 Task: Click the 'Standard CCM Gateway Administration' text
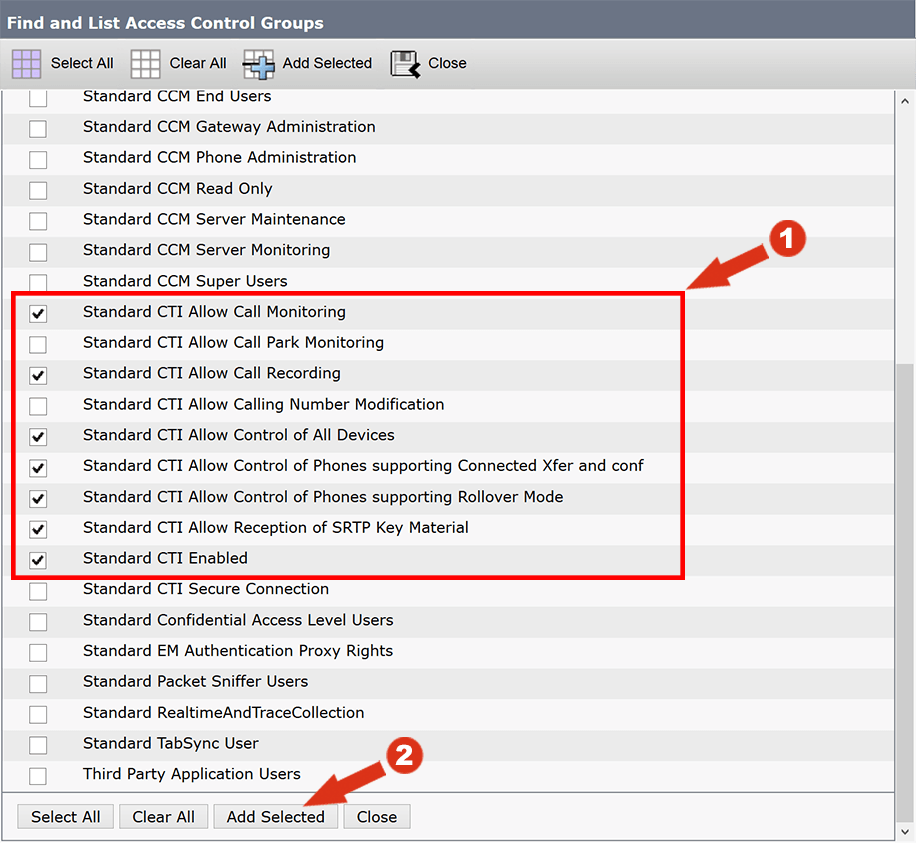click(229, 127)
